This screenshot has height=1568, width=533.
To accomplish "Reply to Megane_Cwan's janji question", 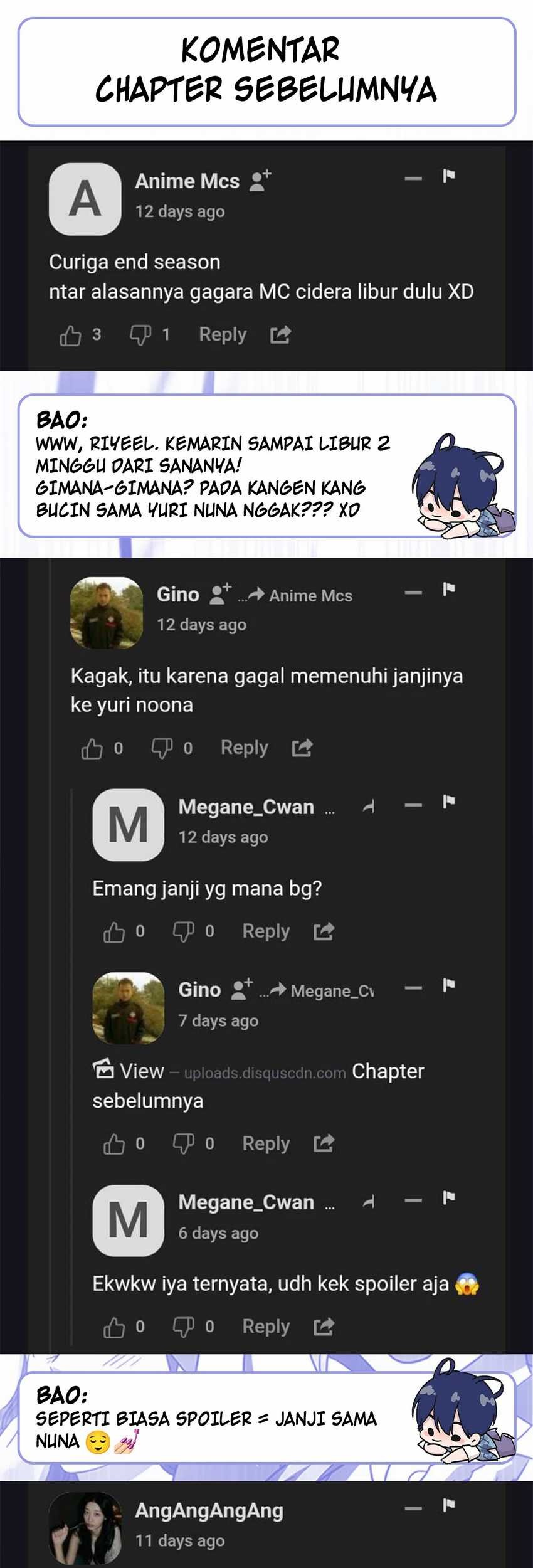I will click(266, 931).
